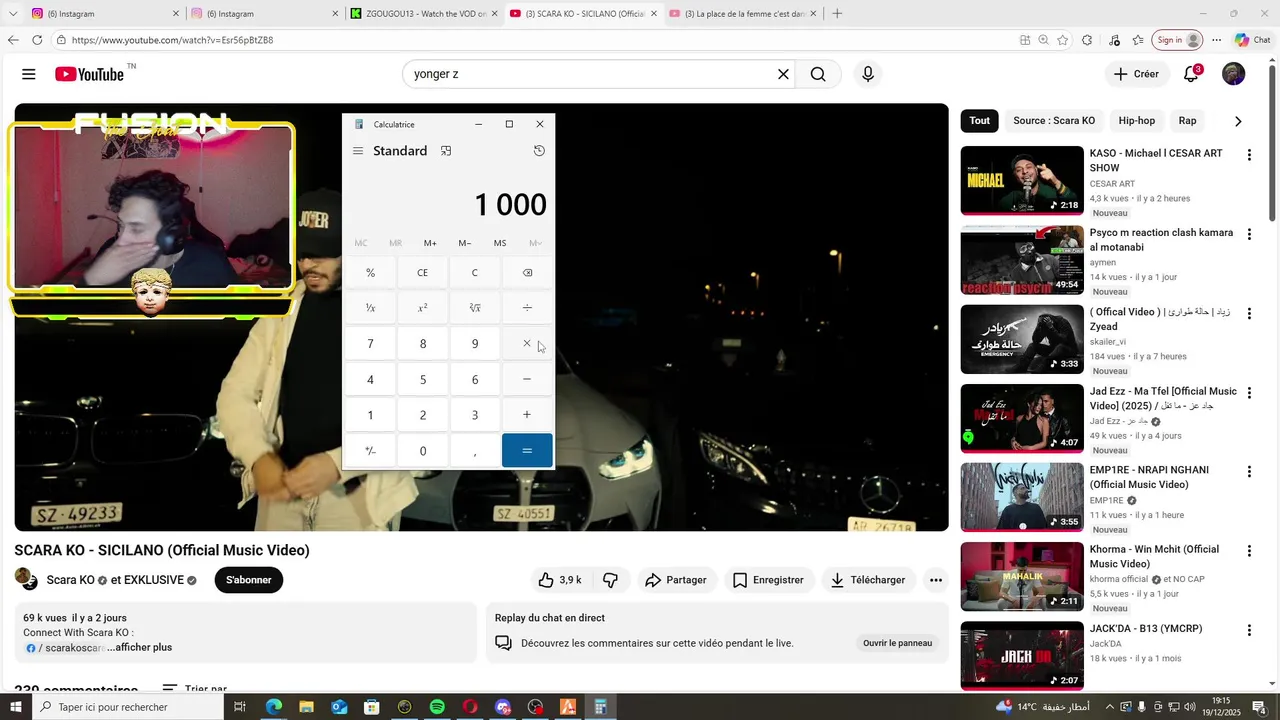
Task: Open options for Psyco m reaction video
Action: [x=1249, y=234]
